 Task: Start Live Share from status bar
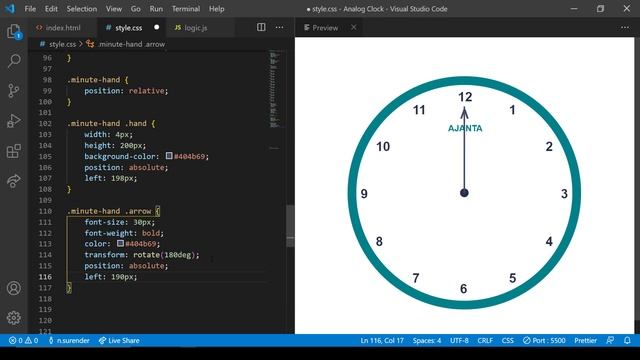point(119,340)
